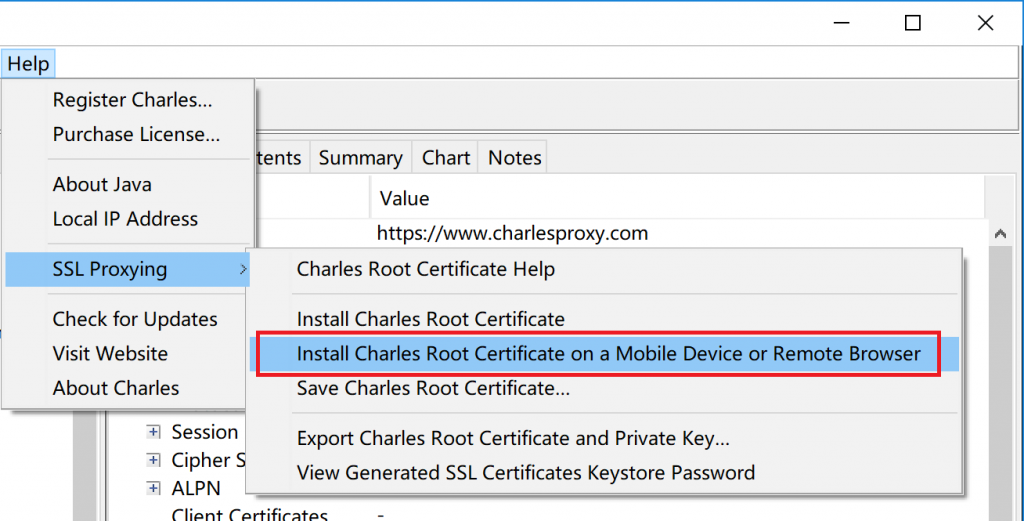Image resolution: width=1024 pixels, height=521 pixels.
Task: Install certificate on Mobile Device or Remote Browser
Action: (603, 354)
